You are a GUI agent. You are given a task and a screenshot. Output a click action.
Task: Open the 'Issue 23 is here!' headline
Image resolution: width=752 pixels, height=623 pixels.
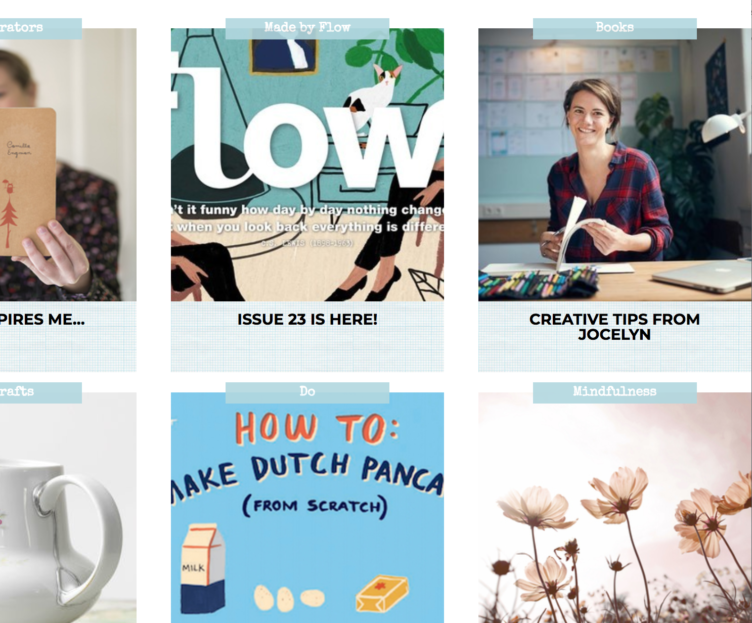(307, 319)
